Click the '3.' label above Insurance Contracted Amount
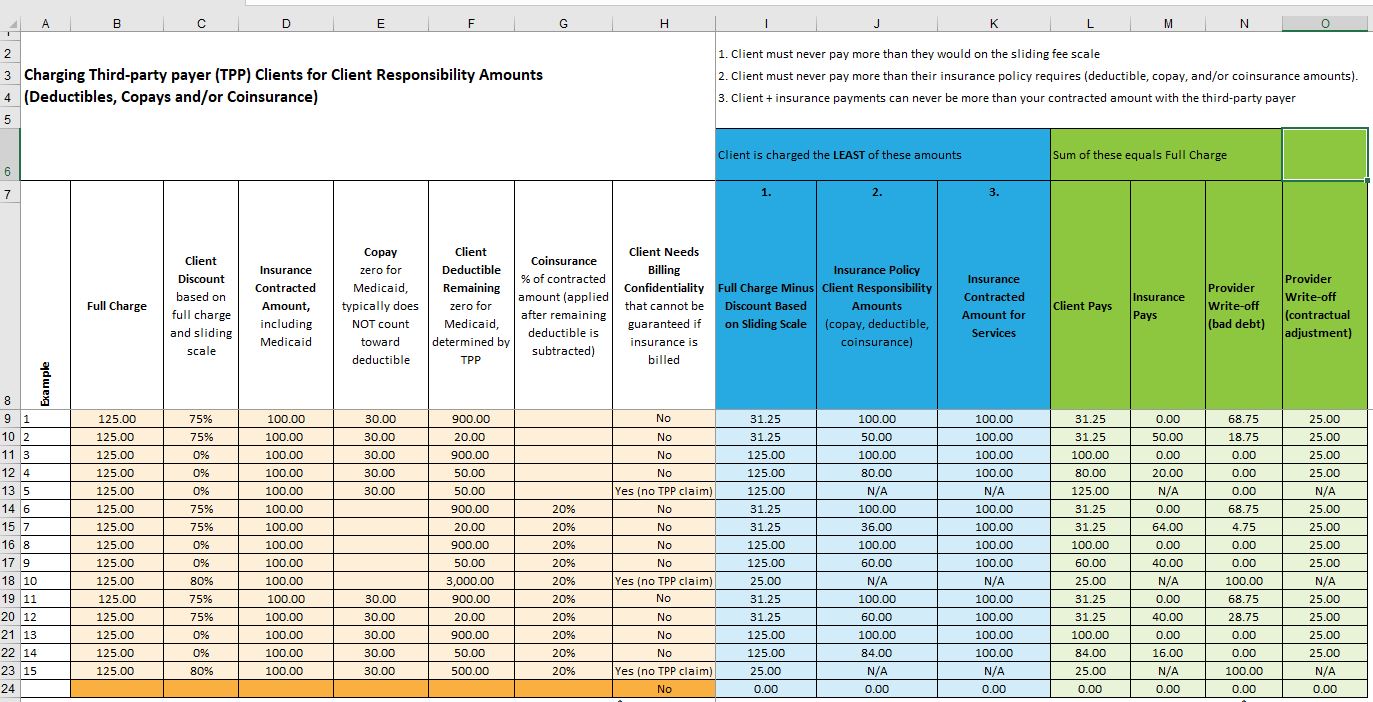1373x702 pixels. click(994, 192)
